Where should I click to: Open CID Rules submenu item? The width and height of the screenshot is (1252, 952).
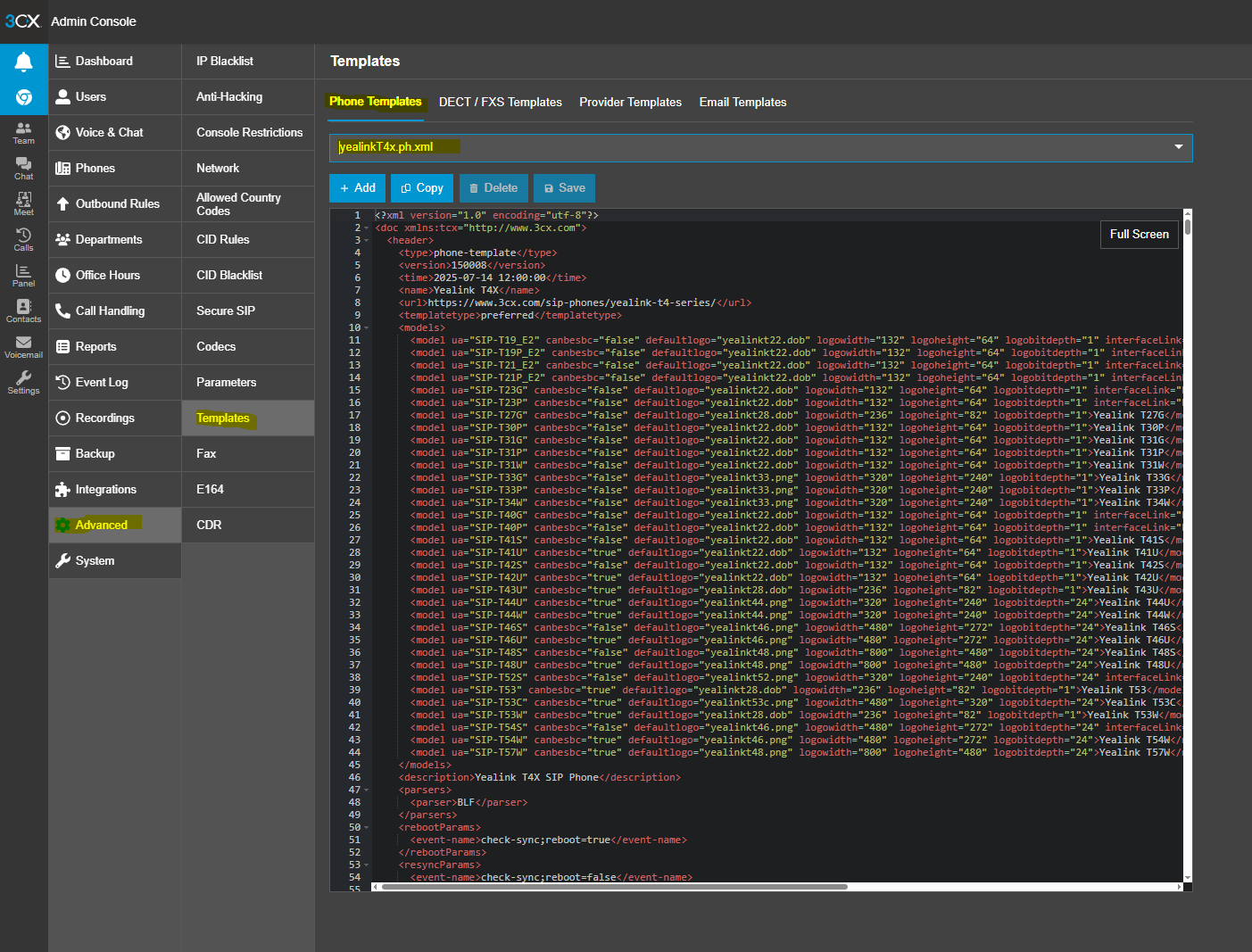[x=248, y=239]
